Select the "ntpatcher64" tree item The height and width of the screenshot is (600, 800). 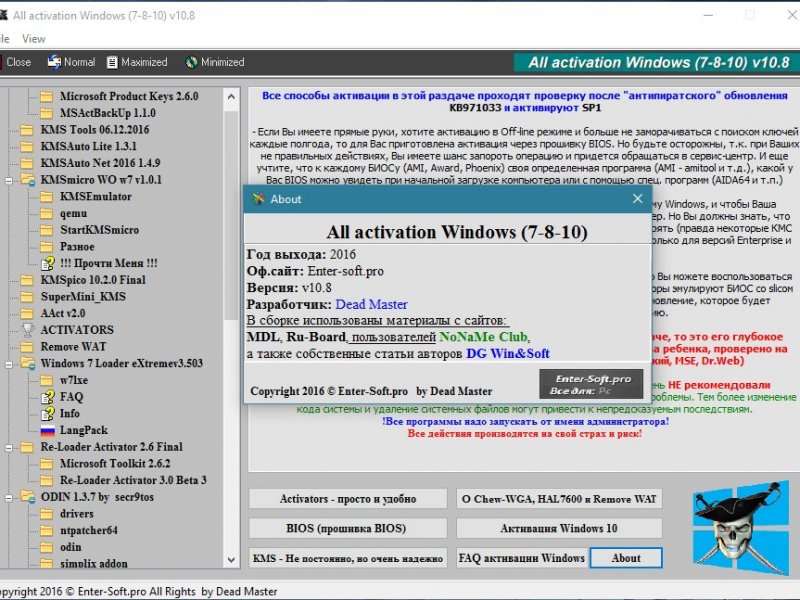(x=89, y=531)
